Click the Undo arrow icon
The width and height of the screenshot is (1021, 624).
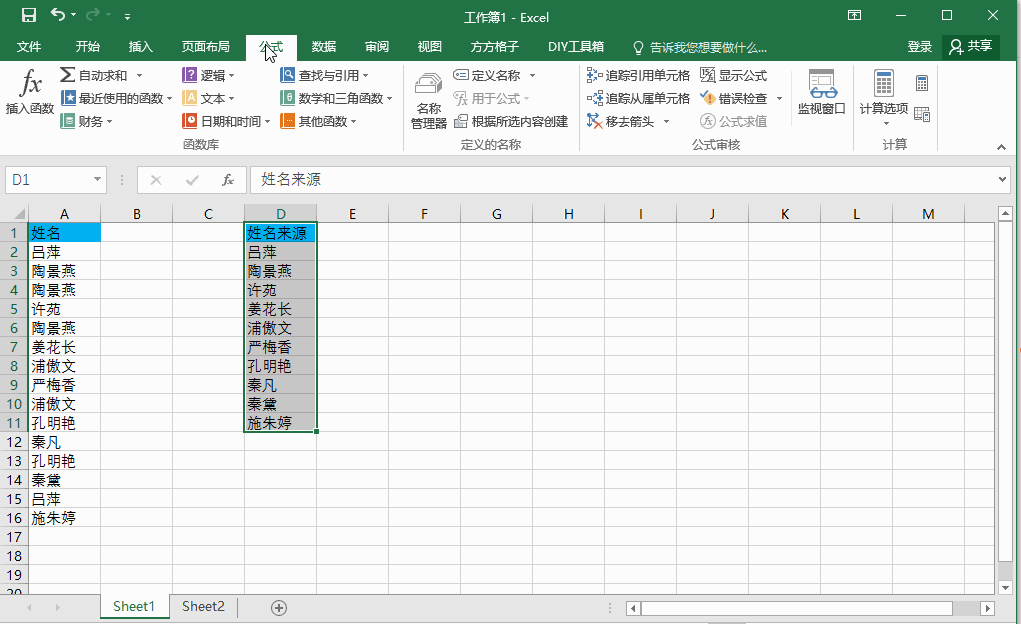[x=57, y=14]
